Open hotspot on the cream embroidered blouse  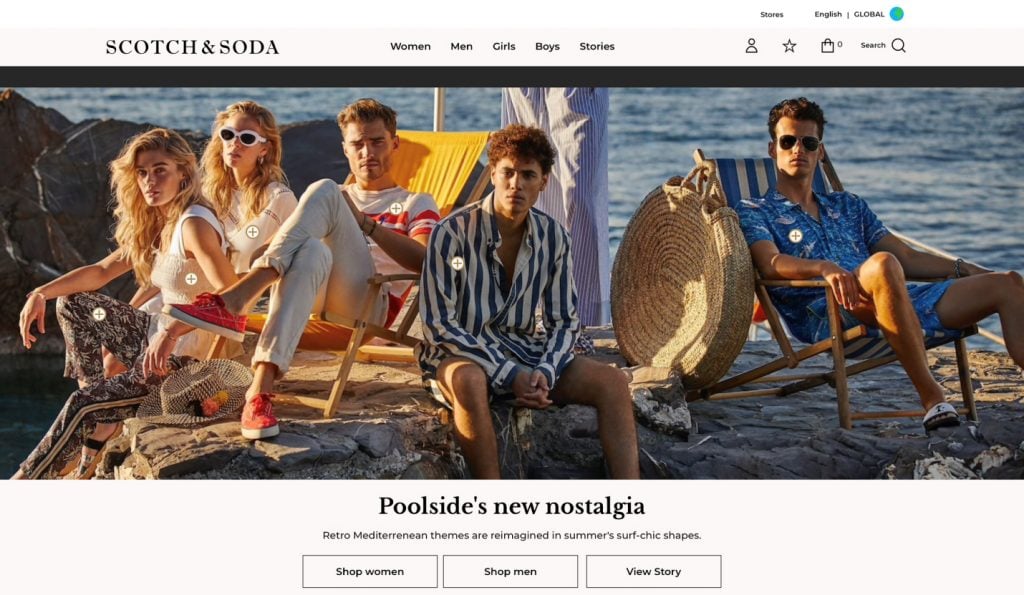tap(252, 231)
